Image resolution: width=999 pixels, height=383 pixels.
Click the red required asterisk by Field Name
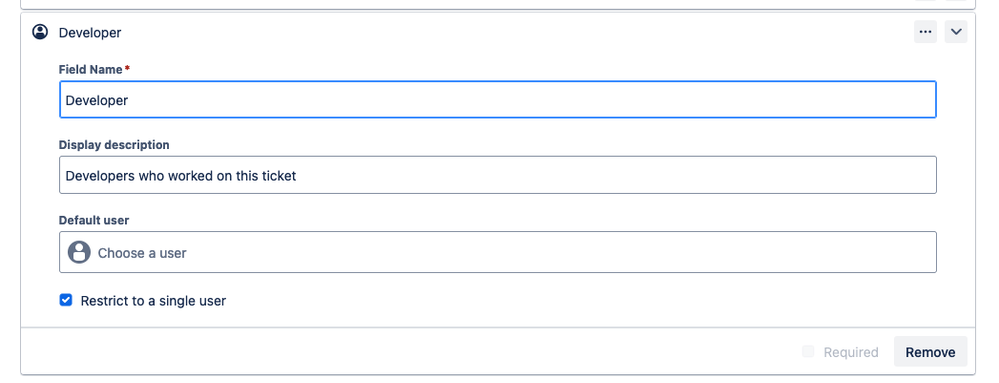(127, 68)
